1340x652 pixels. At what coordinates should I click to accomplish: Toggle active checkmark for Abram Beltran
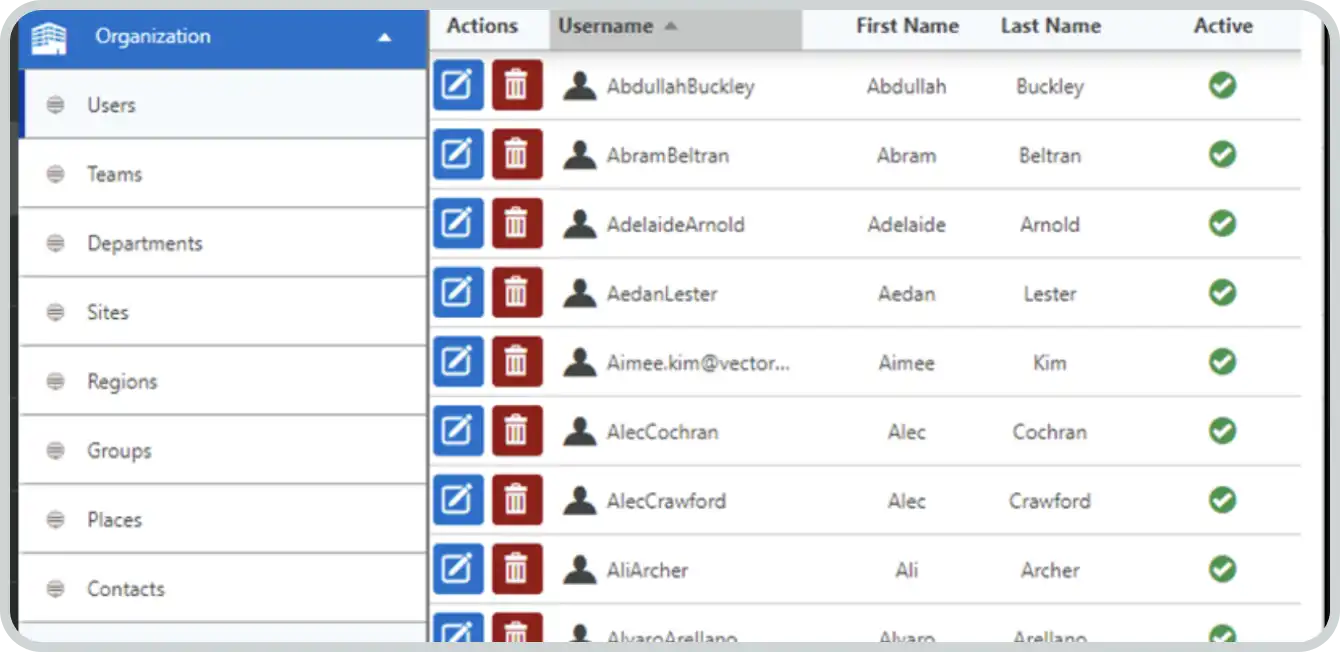1222,154
